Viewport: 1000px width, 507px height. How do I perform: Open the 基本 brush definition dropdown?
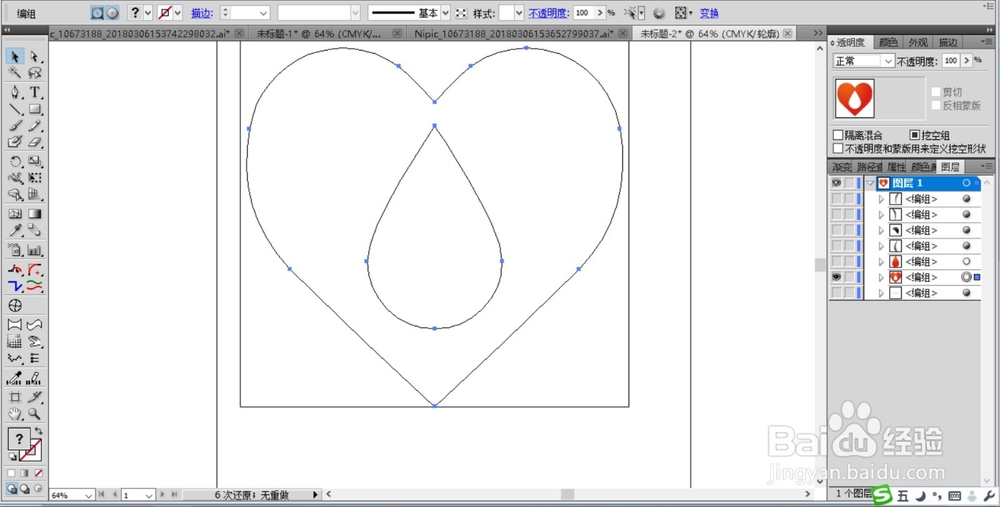(446, 13)
